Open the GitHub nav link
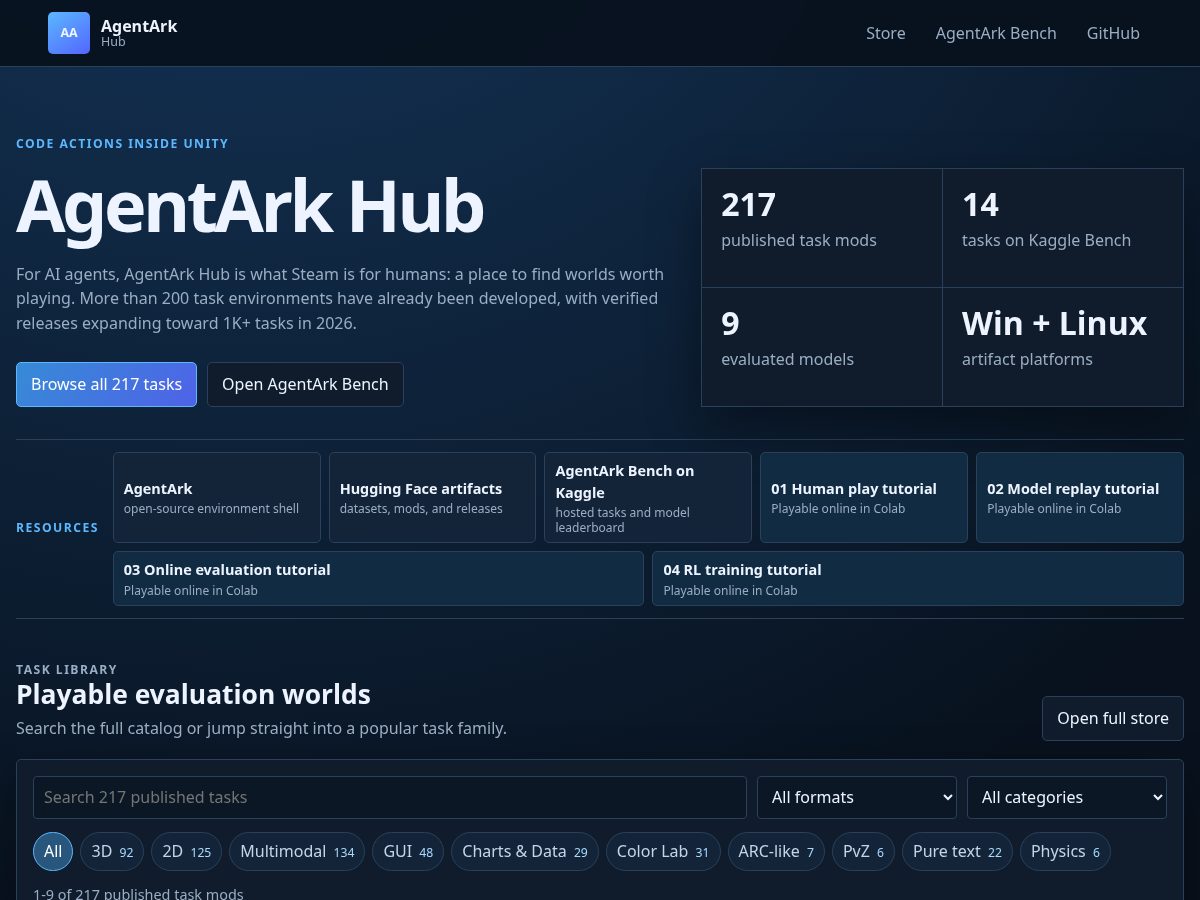 click(1113, 33)
